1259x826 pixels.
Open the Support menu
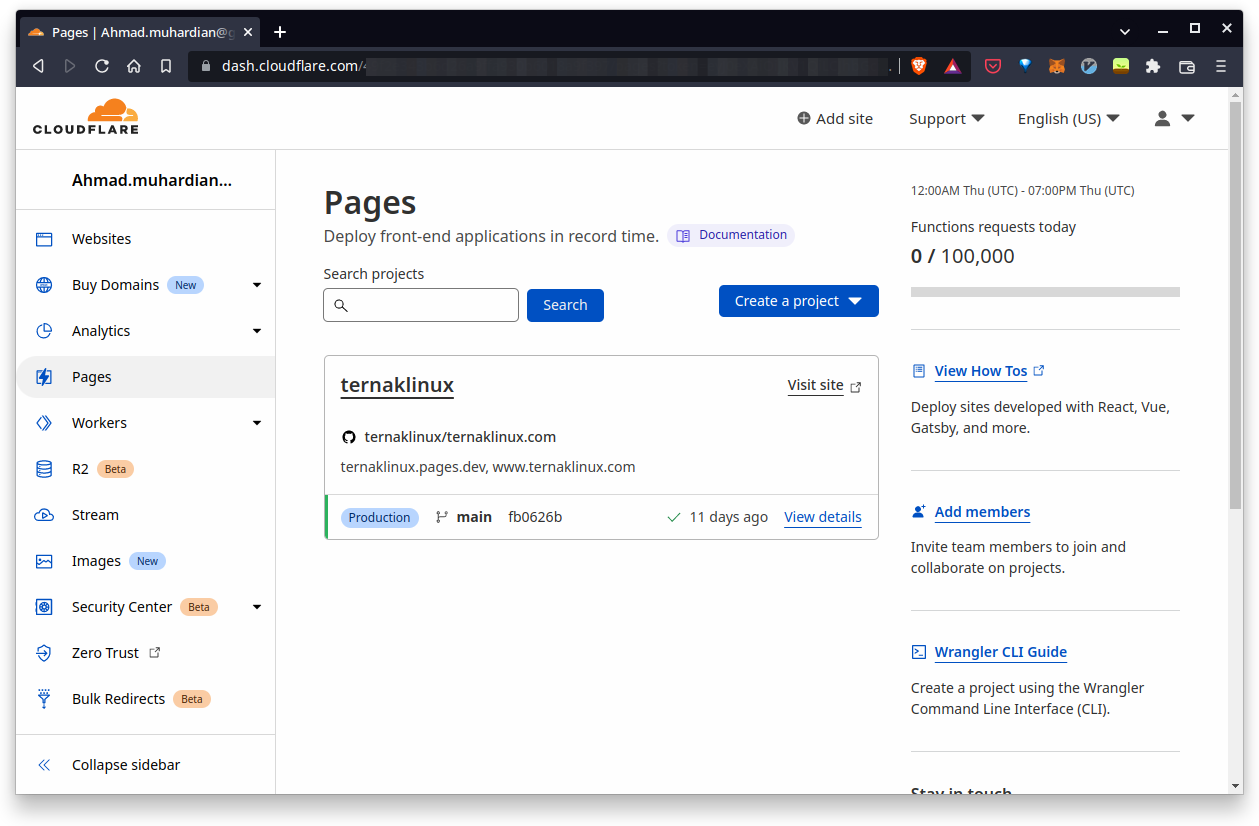click(945, 118)
